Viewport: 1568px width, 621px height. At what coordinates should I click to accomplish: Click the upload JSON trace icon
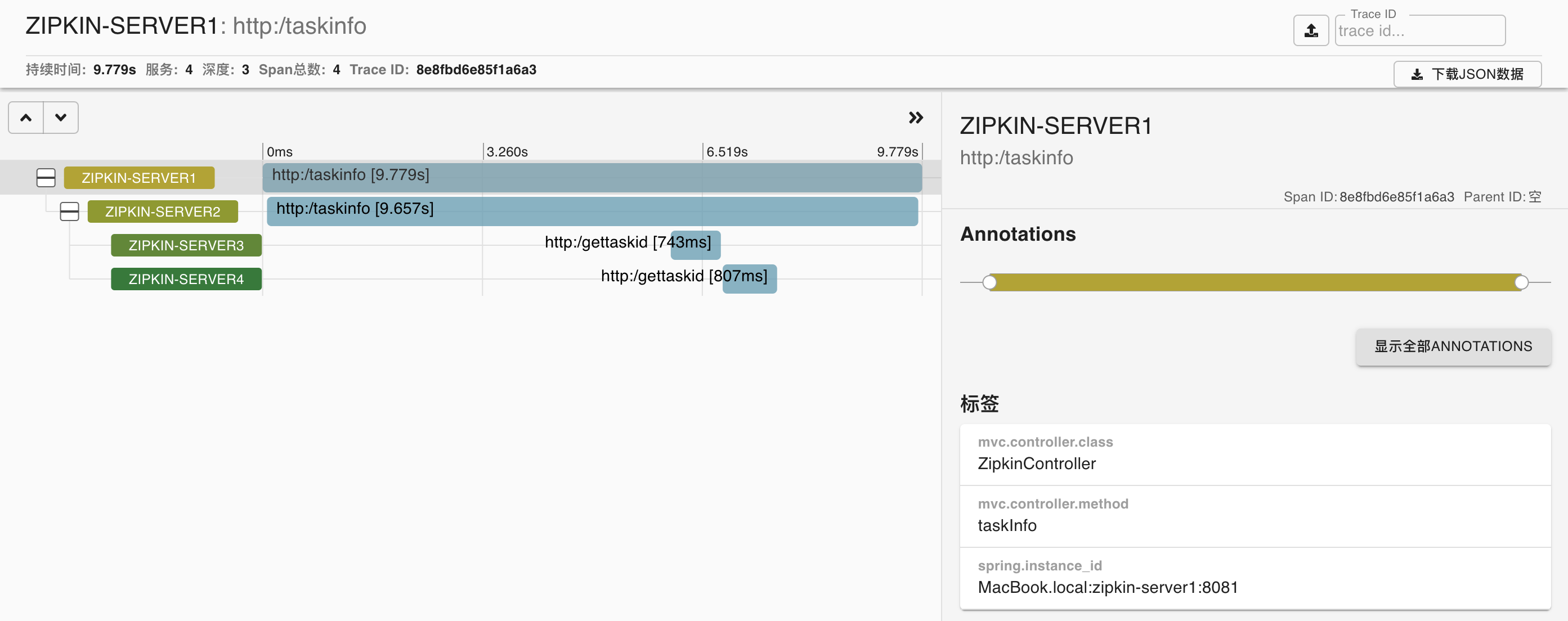[1311, 30]
